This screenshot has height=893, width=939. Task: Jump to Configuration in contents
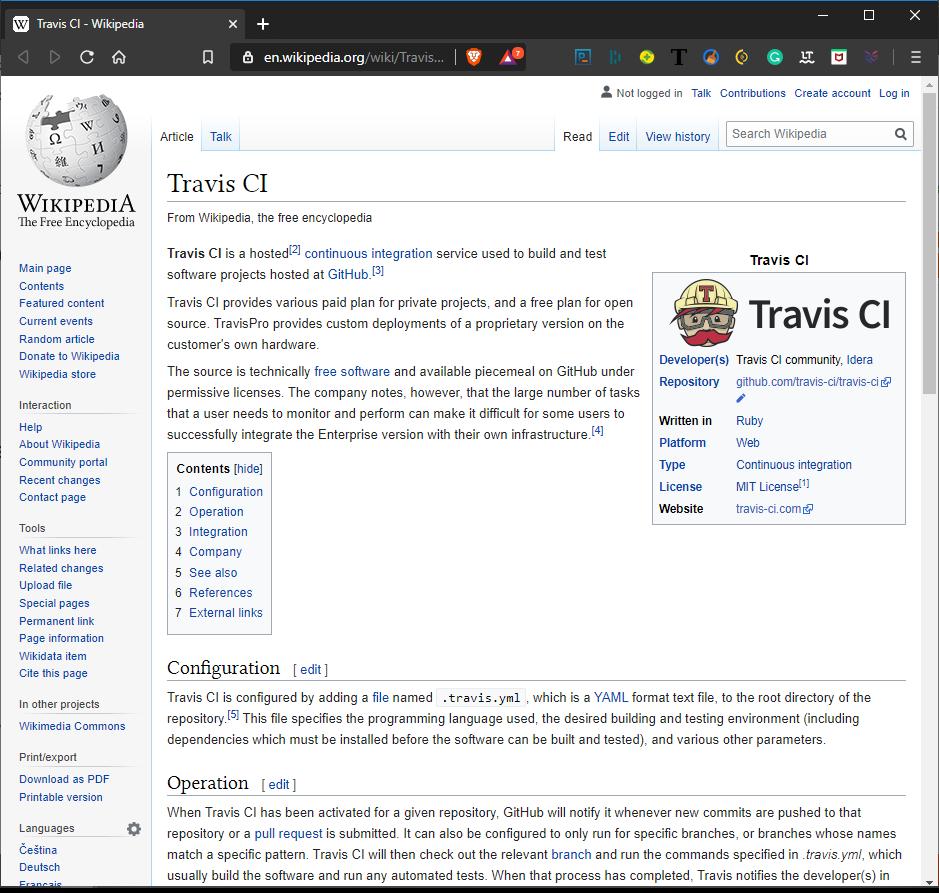point(226,492)
